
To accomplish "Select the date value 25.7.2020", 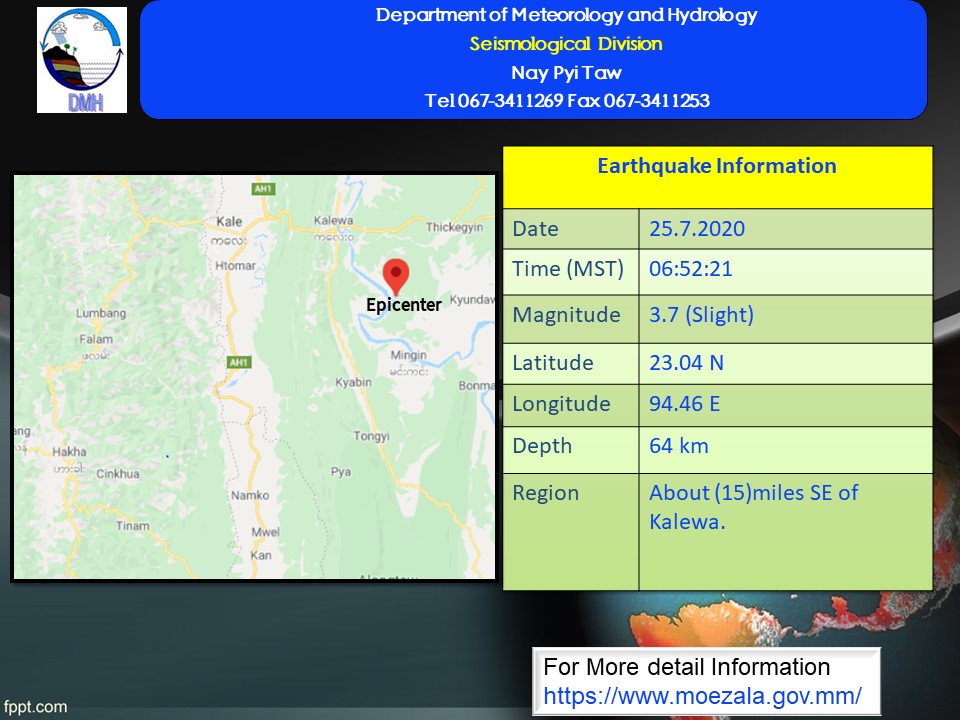I will [x=697, y=228].
